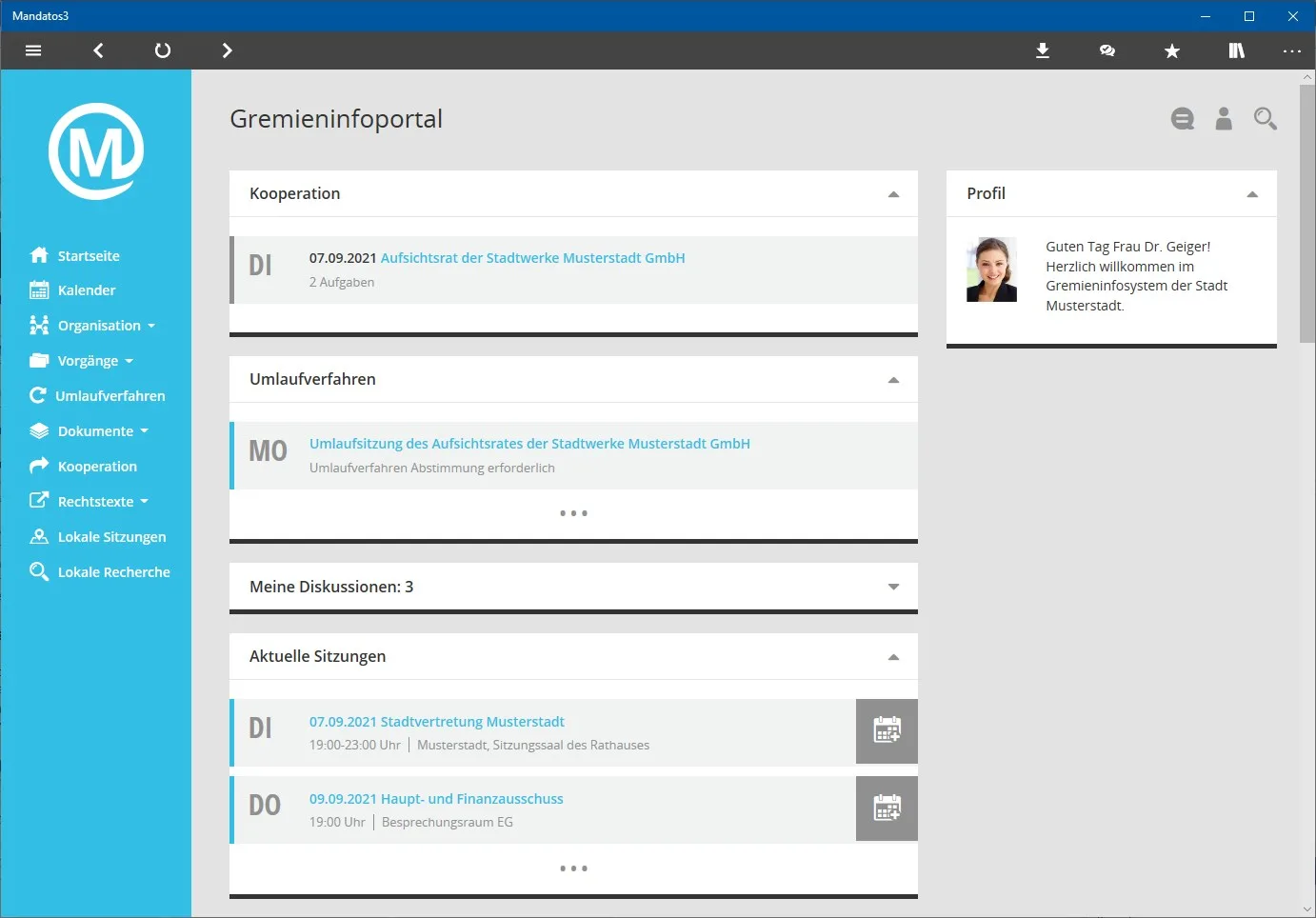Click the star favorites icon

(x=1172, y=50)
